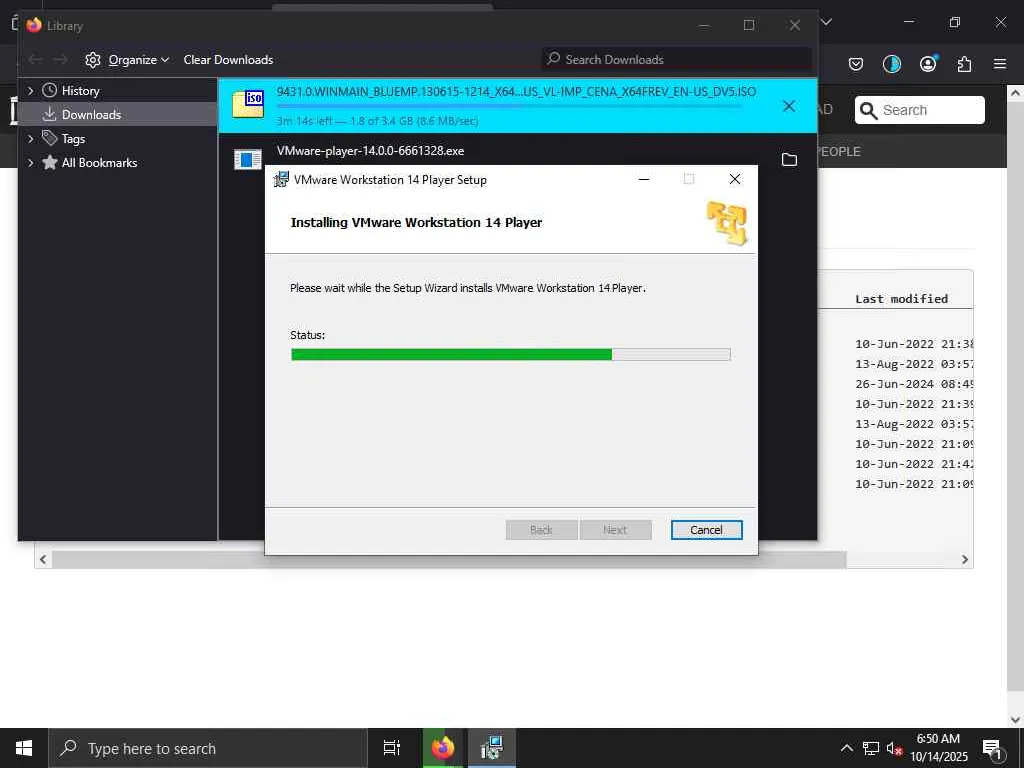
Task: Open Firefox Pocket save icon
Action: click(856, 63)
